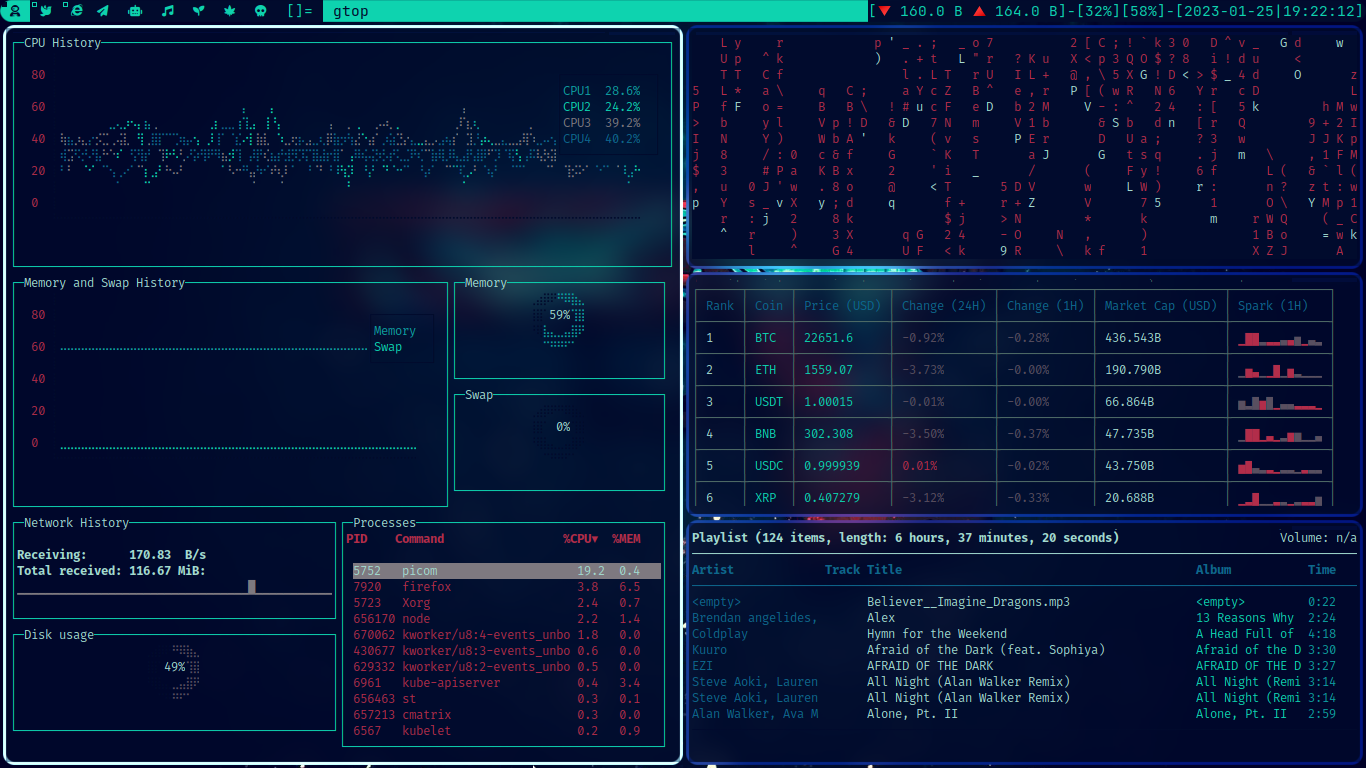Select the sprout icon workspace
This screenshot has width=1366, height=768.
tap(198, 11)
